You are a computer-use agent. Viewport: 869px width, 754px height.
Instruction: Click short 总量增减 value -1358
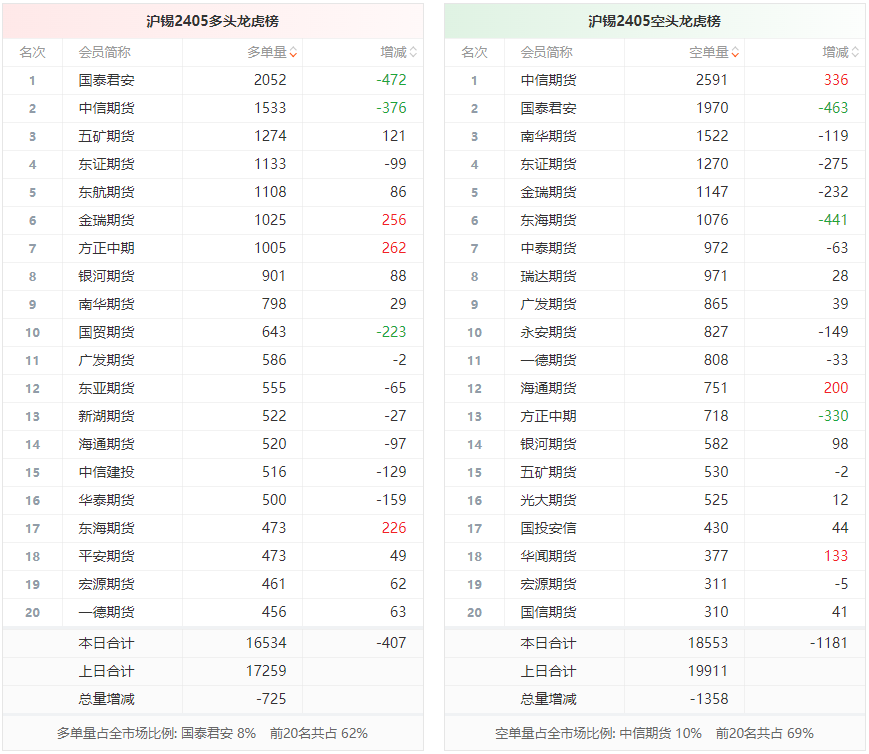(709, 699)
